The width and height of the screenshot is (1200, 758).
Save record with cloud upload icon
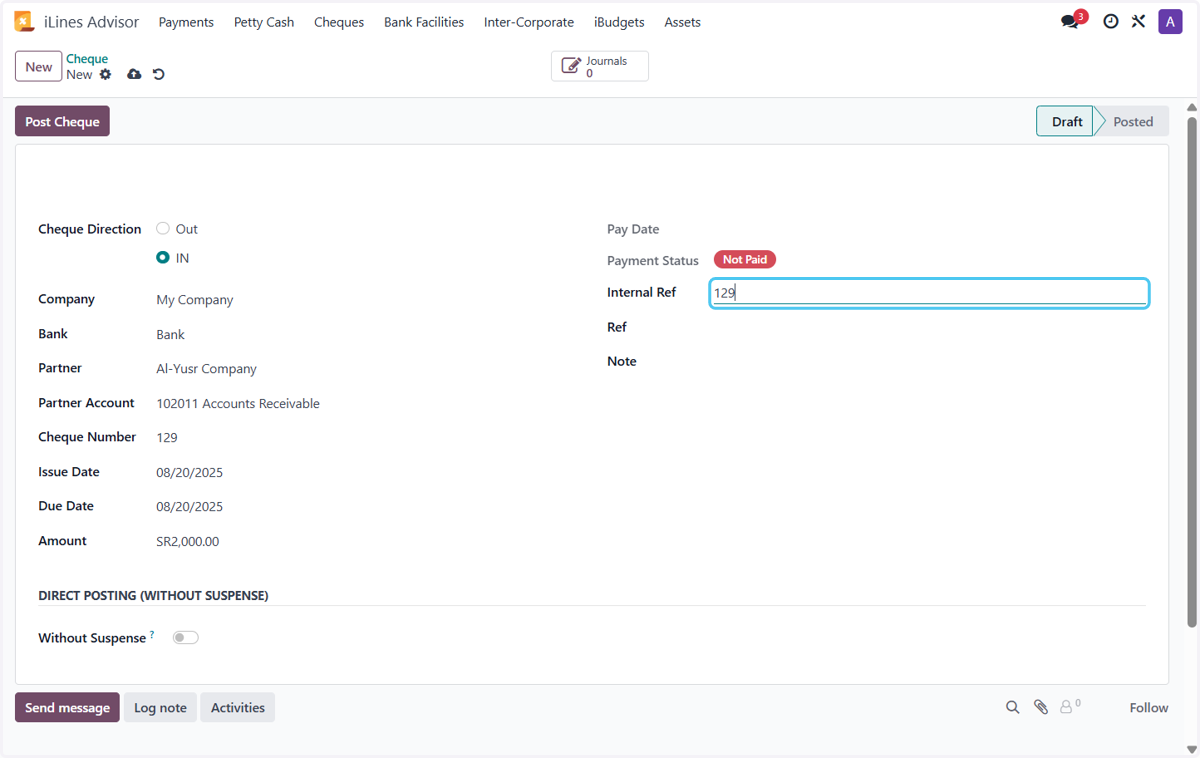coord(134,74)
